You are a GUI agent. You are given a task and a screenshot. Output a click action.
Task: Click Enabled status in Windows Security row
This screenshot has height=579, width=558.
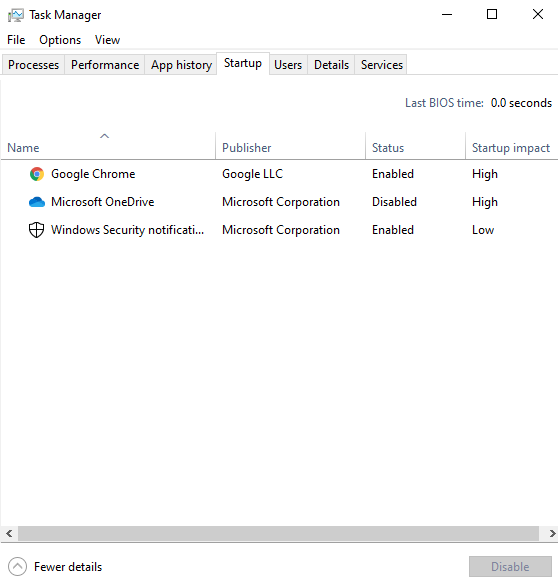coord(393,230)
